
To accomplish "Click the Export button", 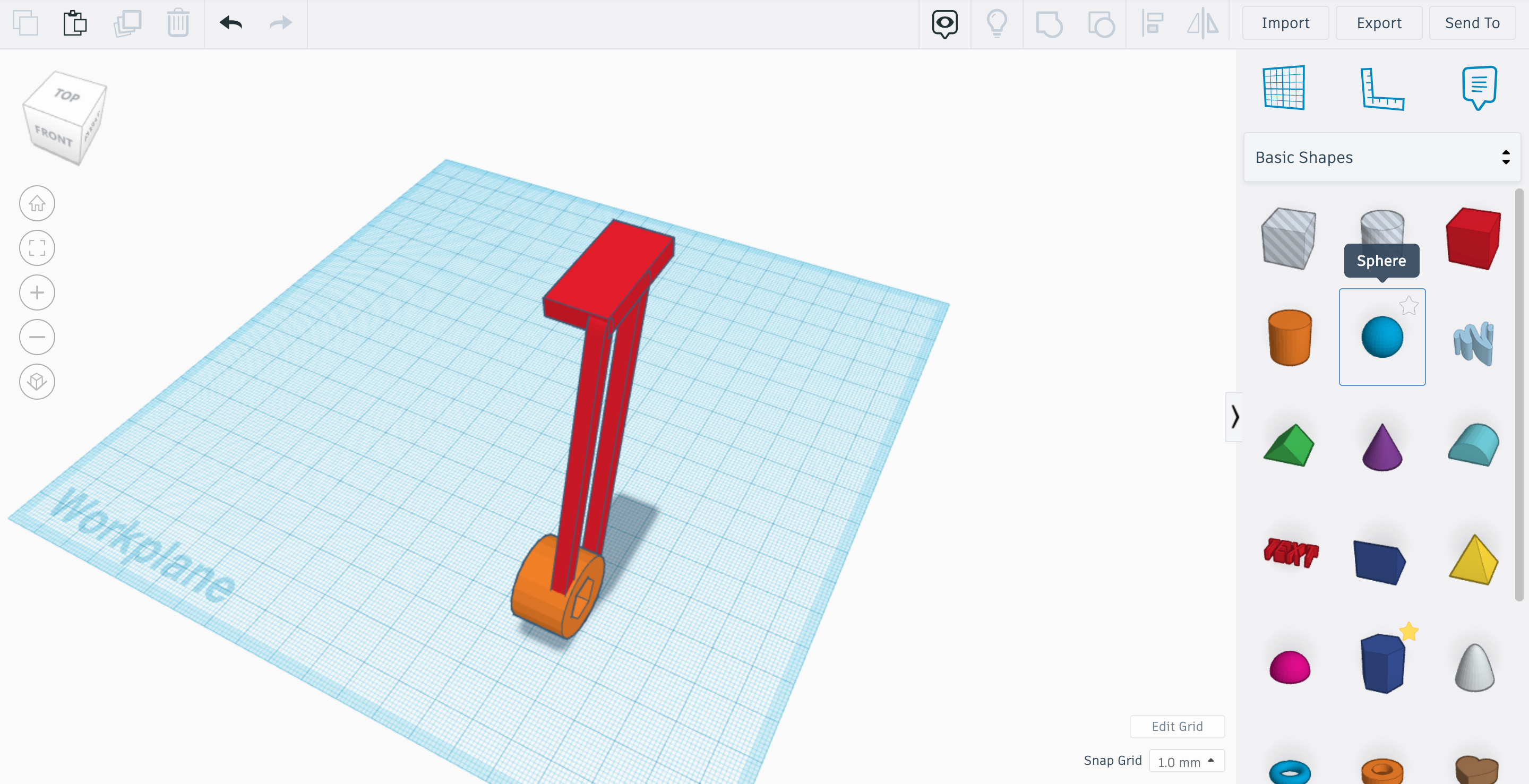I will tap(1378, 23).
